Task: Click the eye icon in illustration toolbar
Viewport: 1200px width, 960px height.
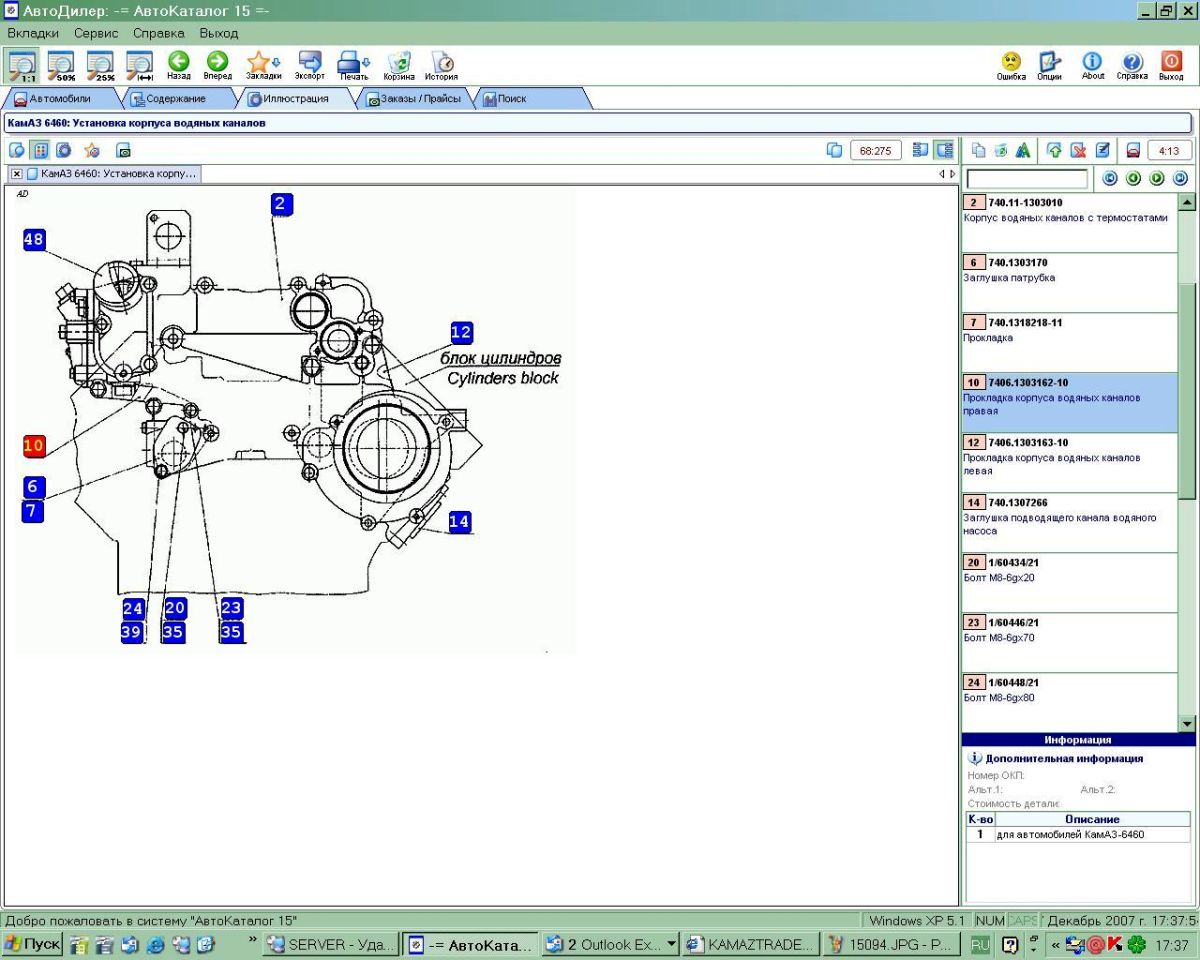Action: [124, 151]
